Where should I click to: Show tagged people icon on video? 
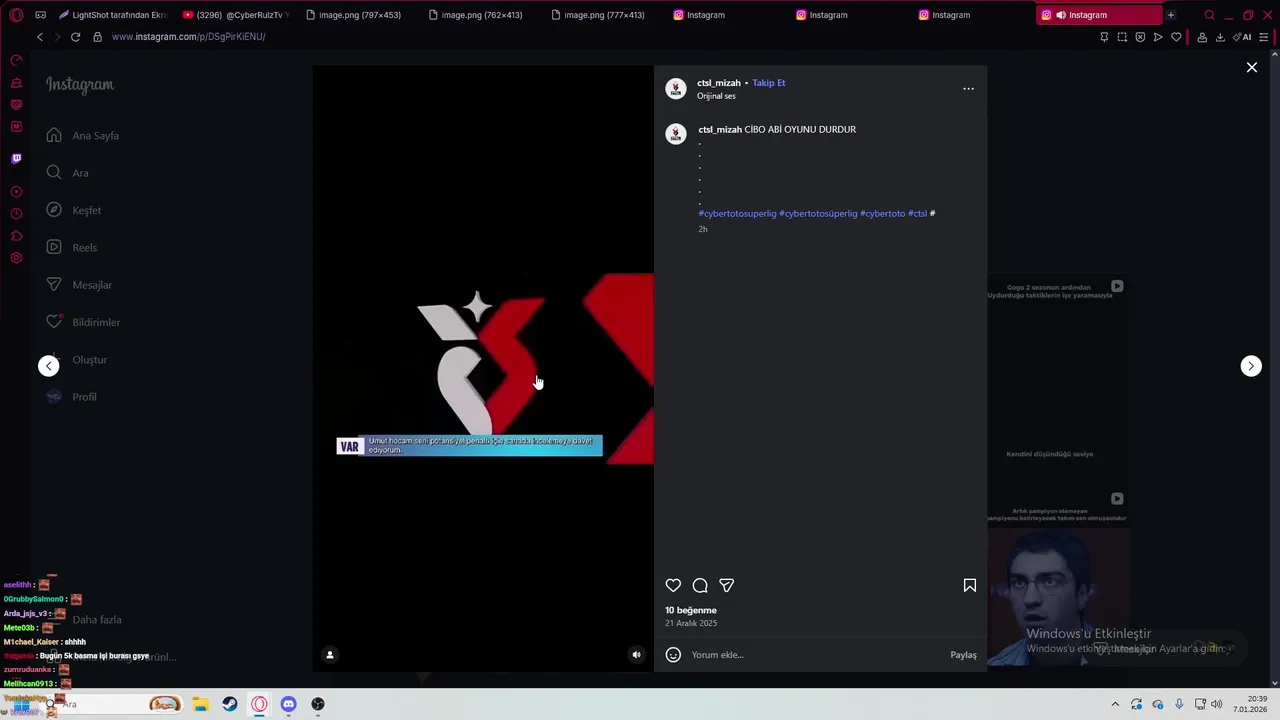(330, 655)
